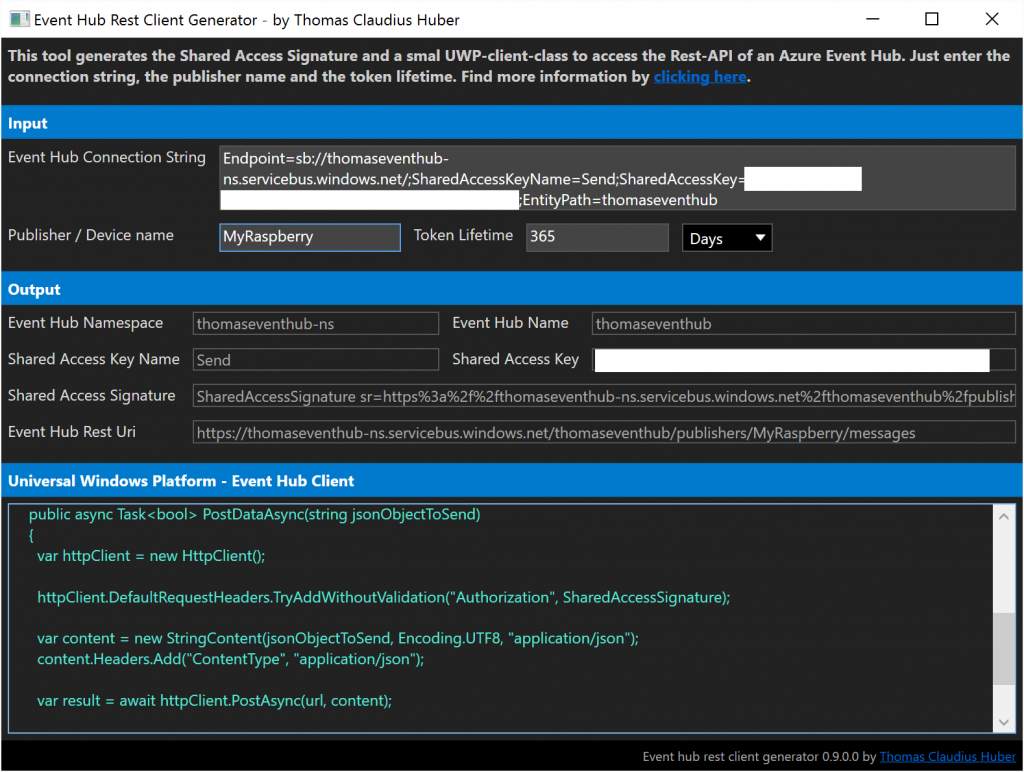Click the Event Hub Rest Uri field
1024x772 pixels.
[604, 431]
